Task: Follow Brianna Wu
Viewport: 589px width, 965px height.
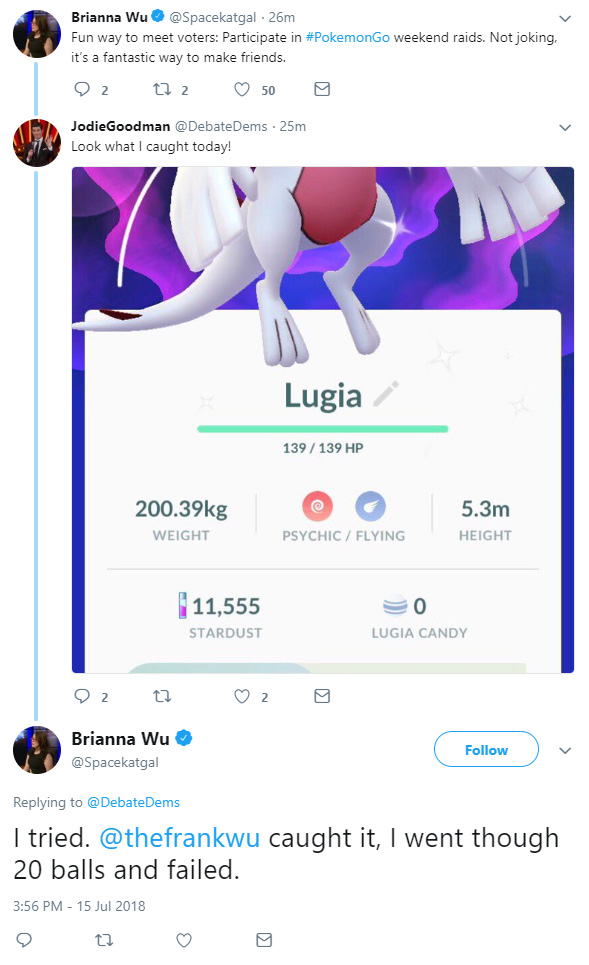Action: tap(486, 750)
